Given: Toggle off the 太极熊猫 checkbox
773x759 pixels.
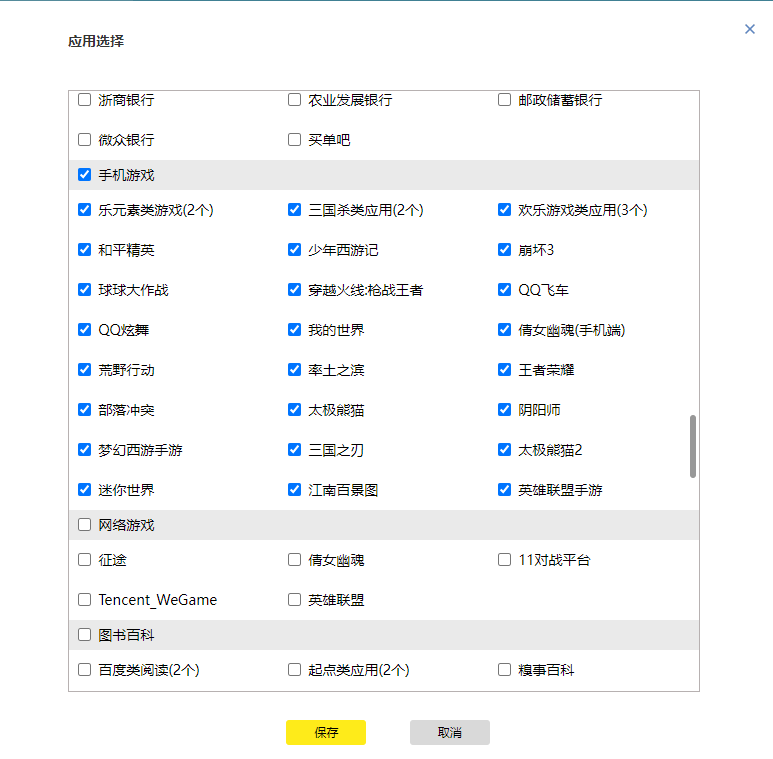Looking at the screenshot, I should pyautogui.click(x=294, y=410).
